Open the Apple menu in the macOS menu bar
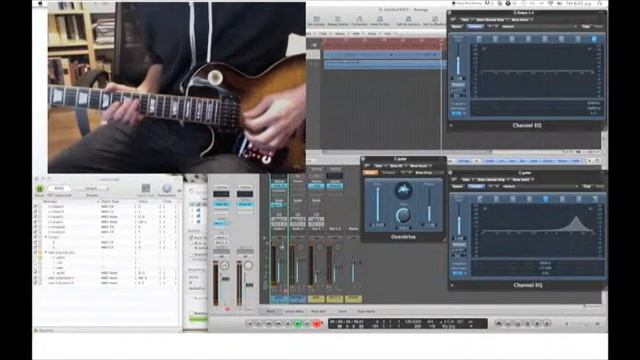 point(40,3)
